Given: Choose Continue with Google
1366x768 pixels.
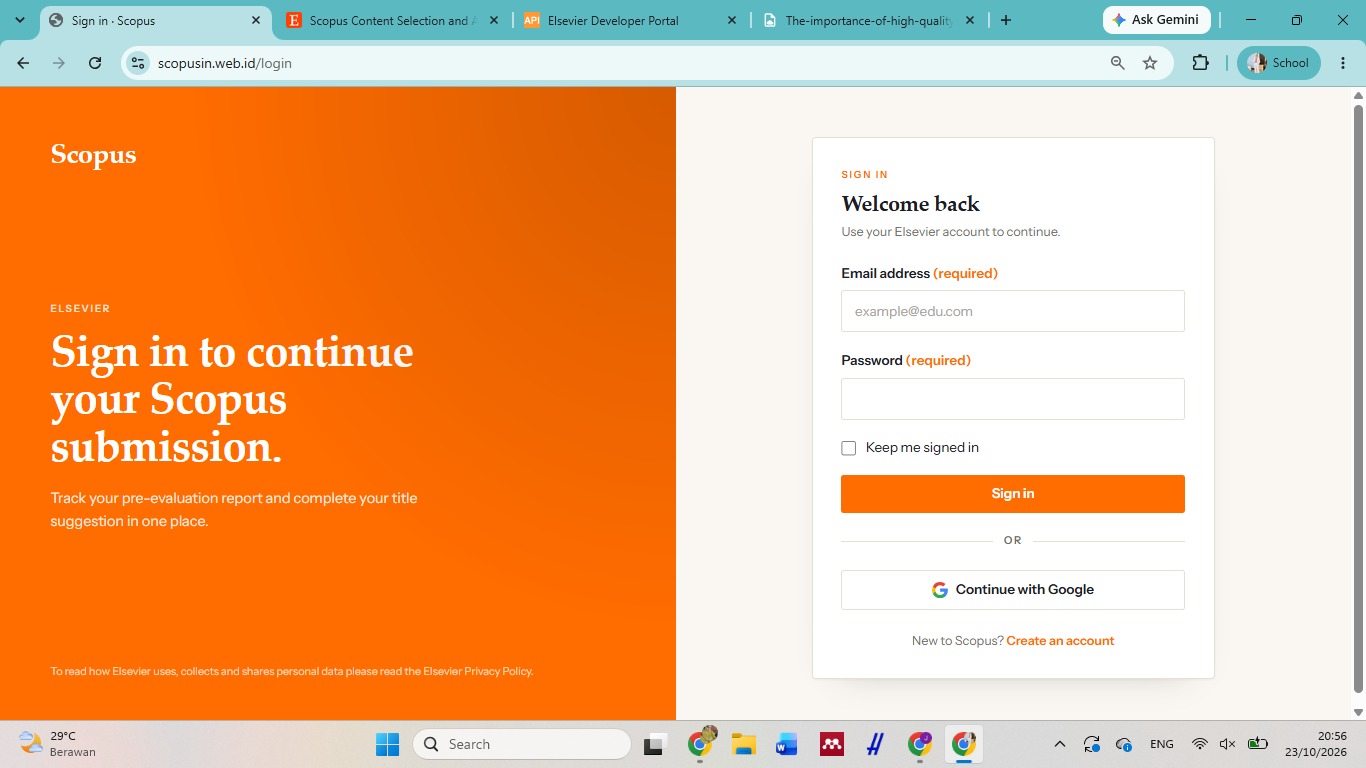Looking at the screenshot, I should tap(1013, 590).
